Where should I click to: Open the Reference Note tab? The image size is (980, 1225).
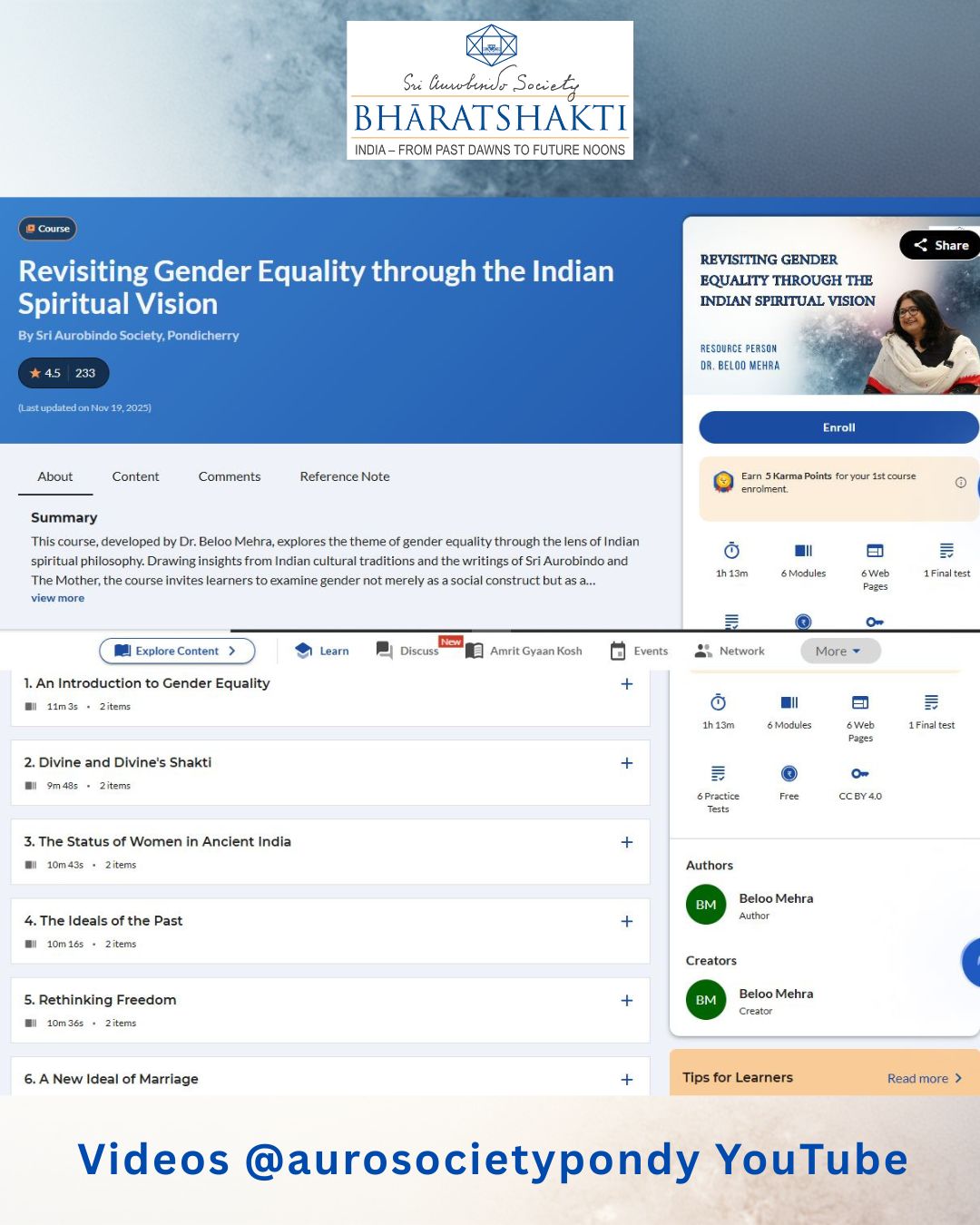point(345,476)
